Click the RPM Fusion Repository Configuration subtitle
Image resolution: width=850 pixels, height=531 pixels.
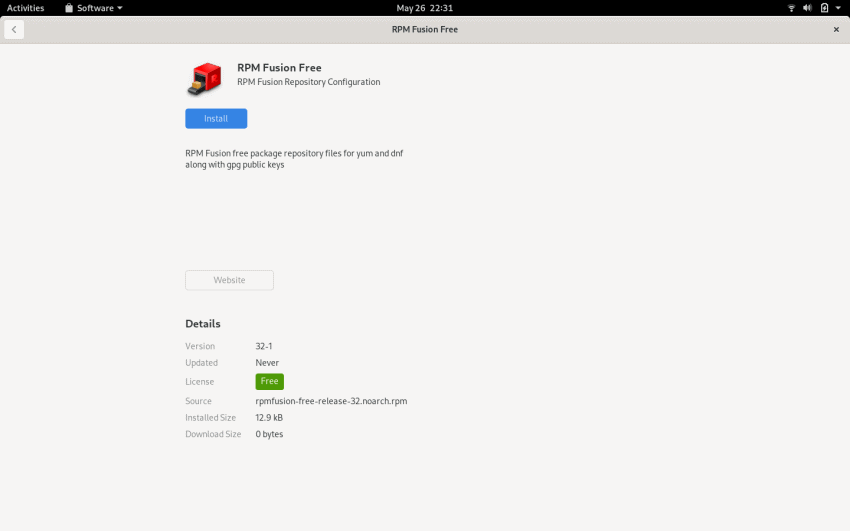pyautogui.click(x=308, y=82)
